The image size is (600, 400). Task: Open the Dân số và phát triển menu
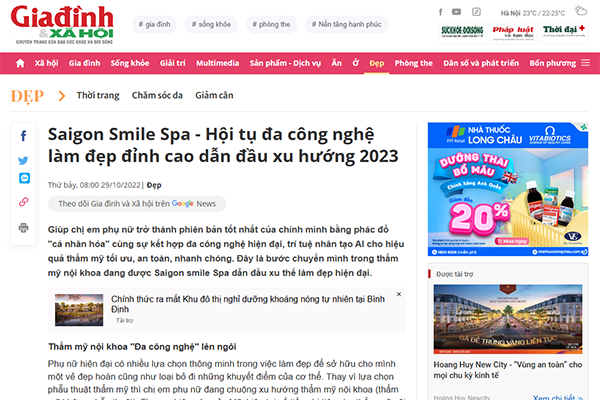(481, 63)
